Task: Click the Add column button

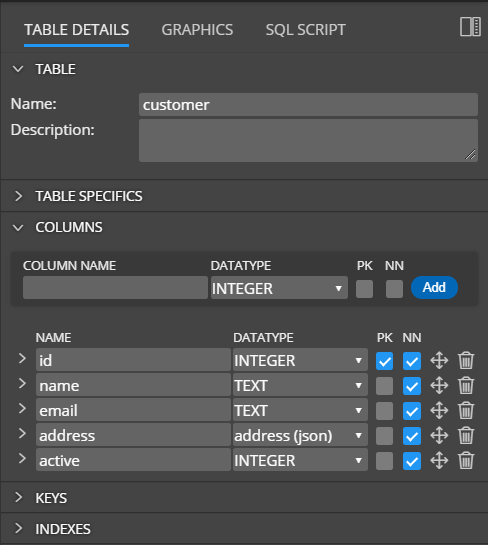Action: [x=434, y=287]
